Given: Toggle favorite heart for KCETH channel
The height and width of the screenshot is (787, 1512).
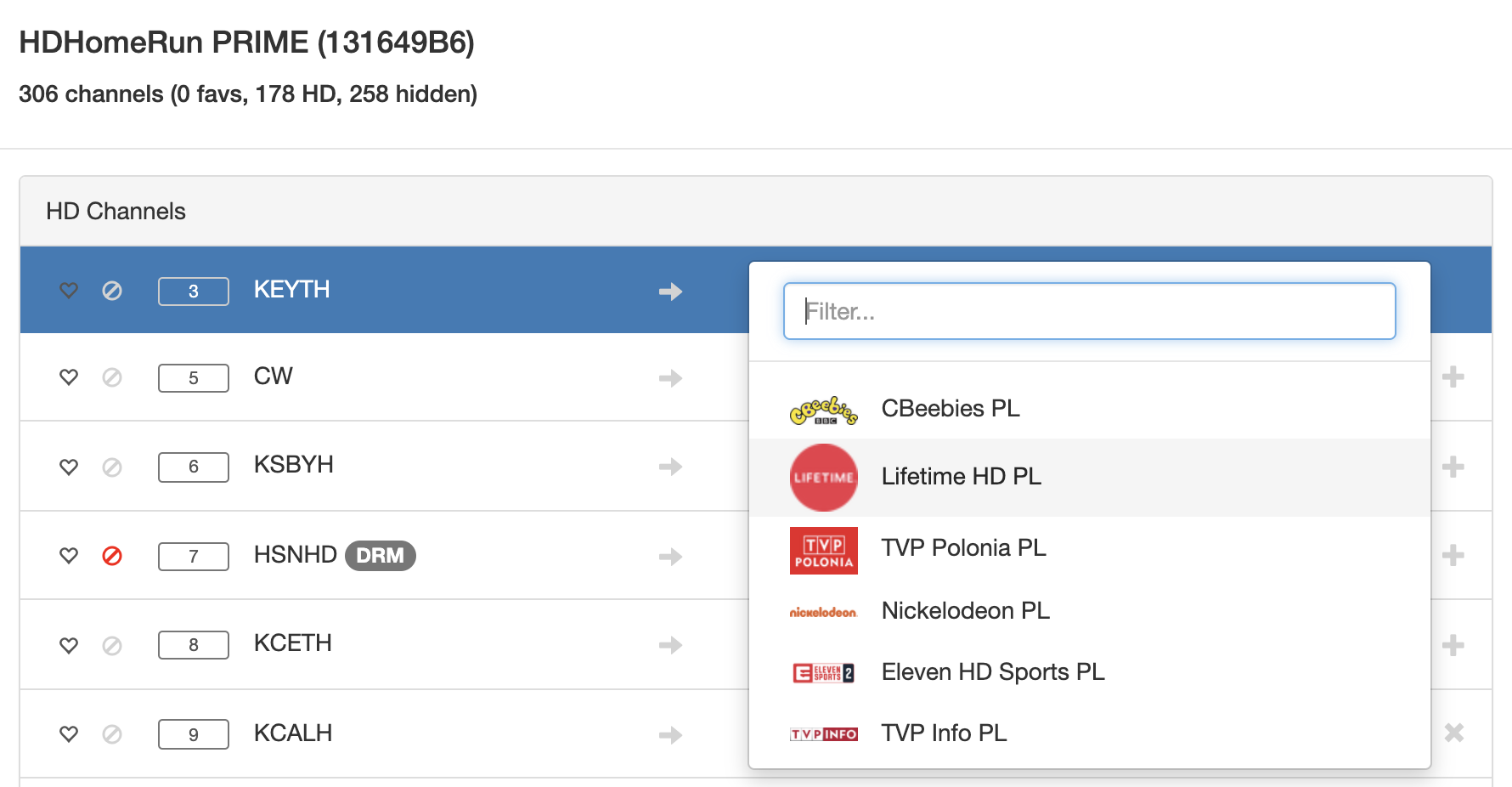Looking at the screenshot, I should pyautogui.click(x=69, y=645).
